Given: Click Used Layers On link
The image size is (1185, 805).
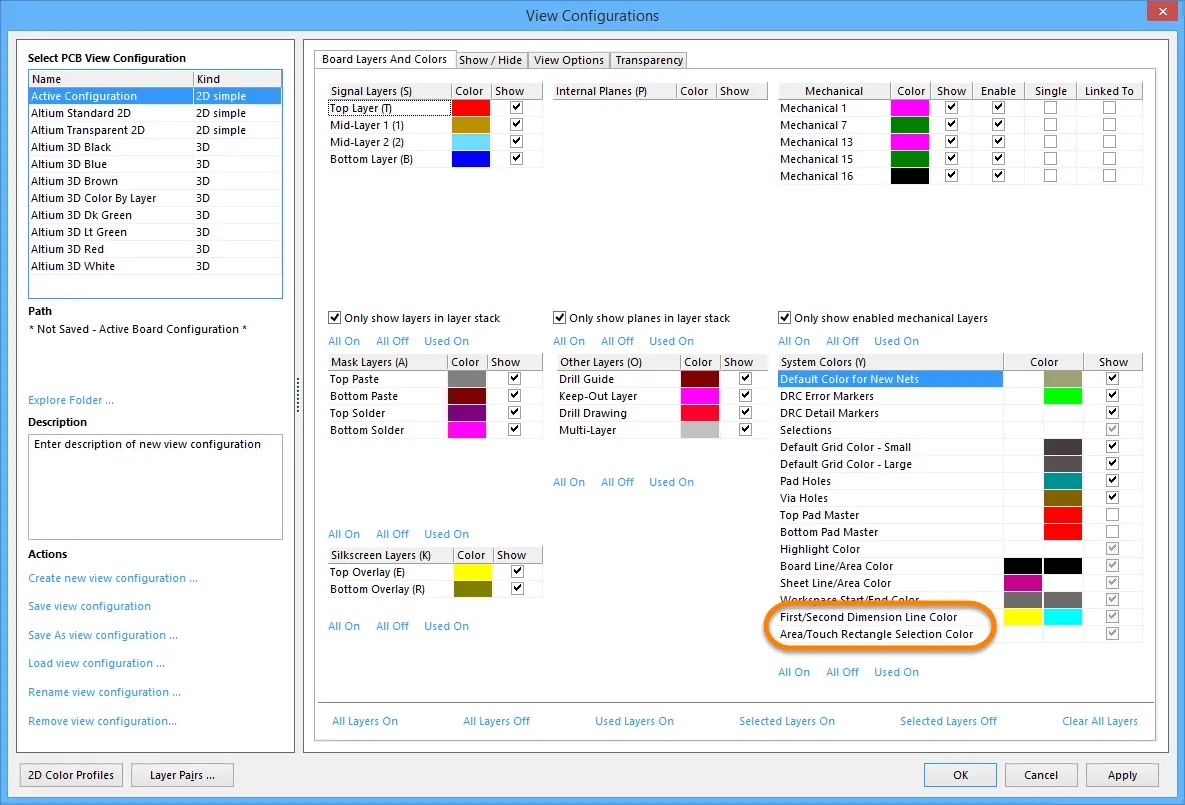Looking at the screenshot, I should [634, 721].
